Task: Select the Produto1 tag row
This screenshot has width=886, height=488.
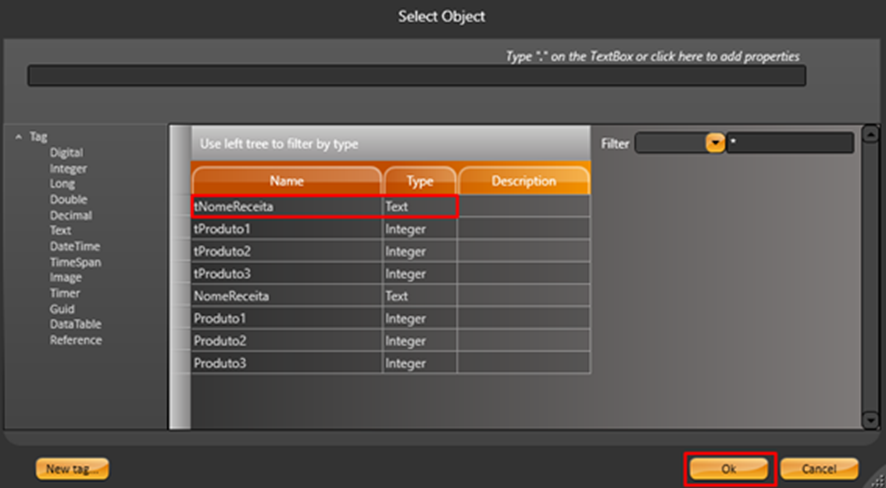Action: tap(286, 319)
